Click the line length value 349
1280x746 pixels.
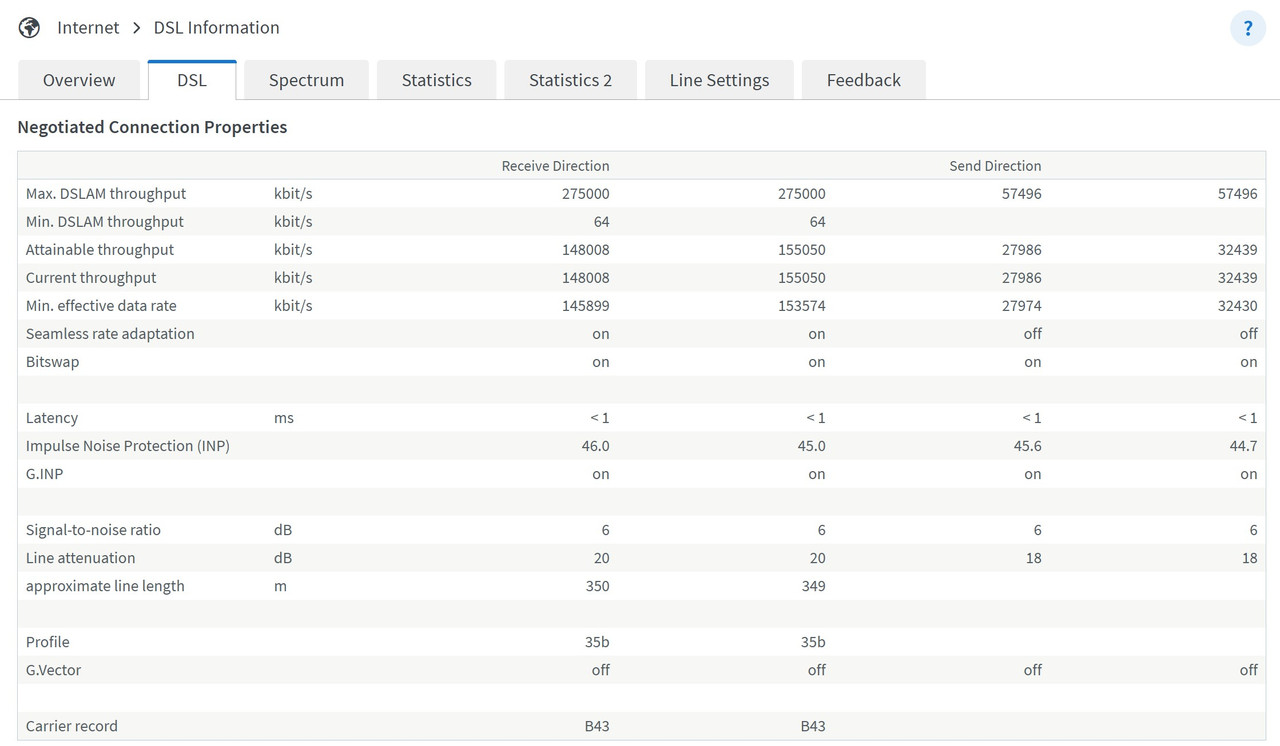pyautogui.click(x=813, y=586)
